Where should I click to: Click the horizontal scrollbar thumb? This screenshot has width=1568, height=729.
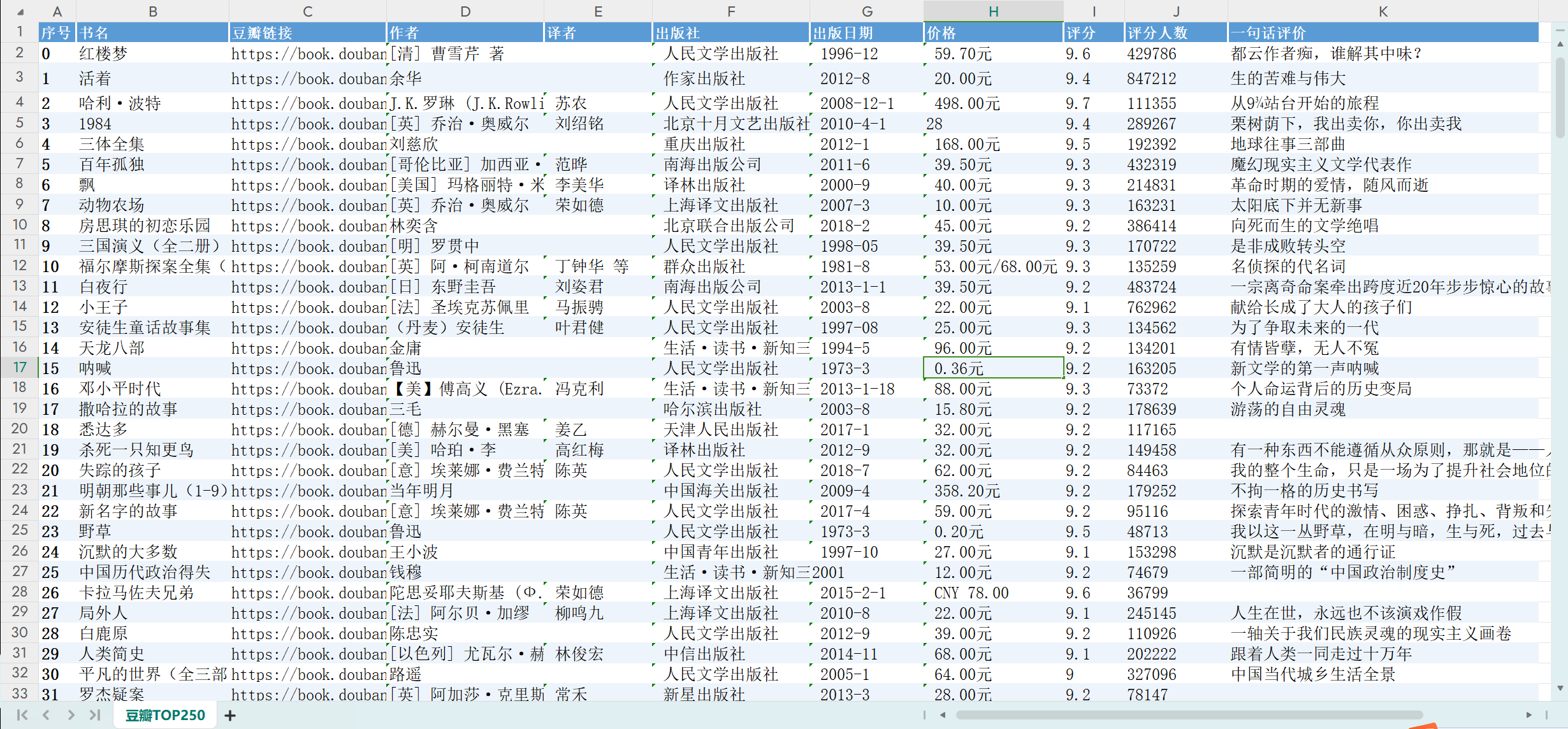(1189, 715)
